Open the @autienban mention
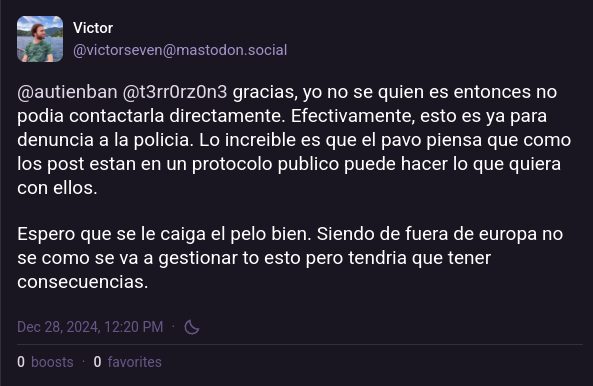593x386 pixels. 67,92
